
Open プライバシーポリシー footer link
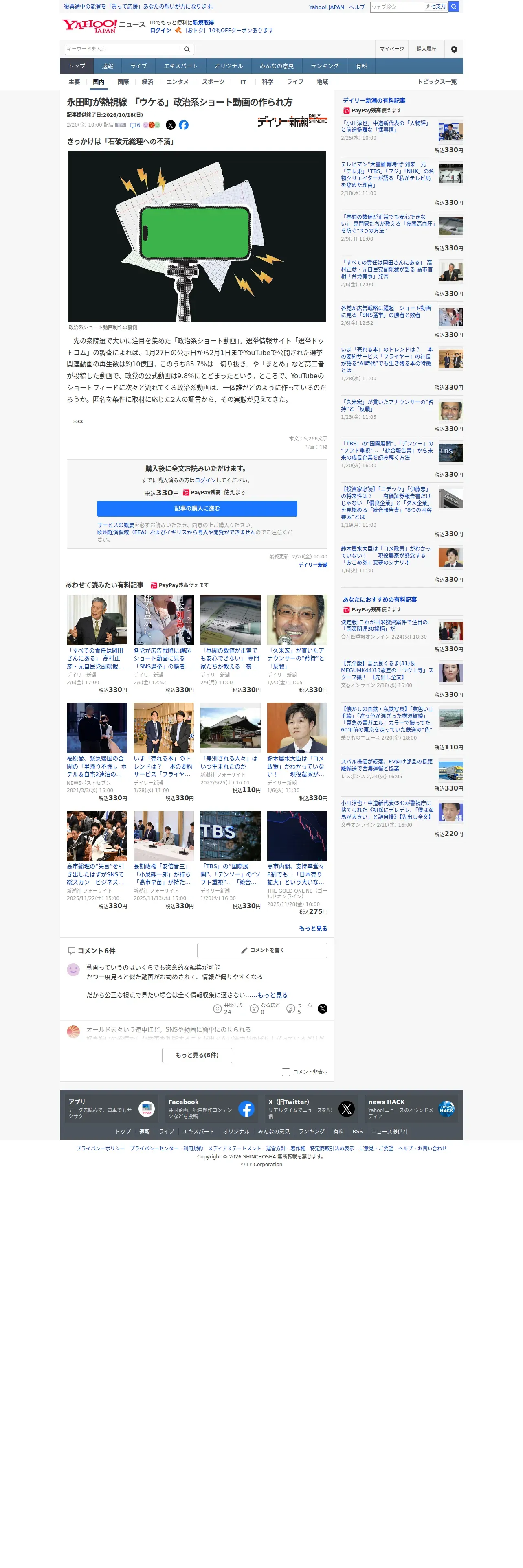pyautogui.click(x=101, y=1148)
